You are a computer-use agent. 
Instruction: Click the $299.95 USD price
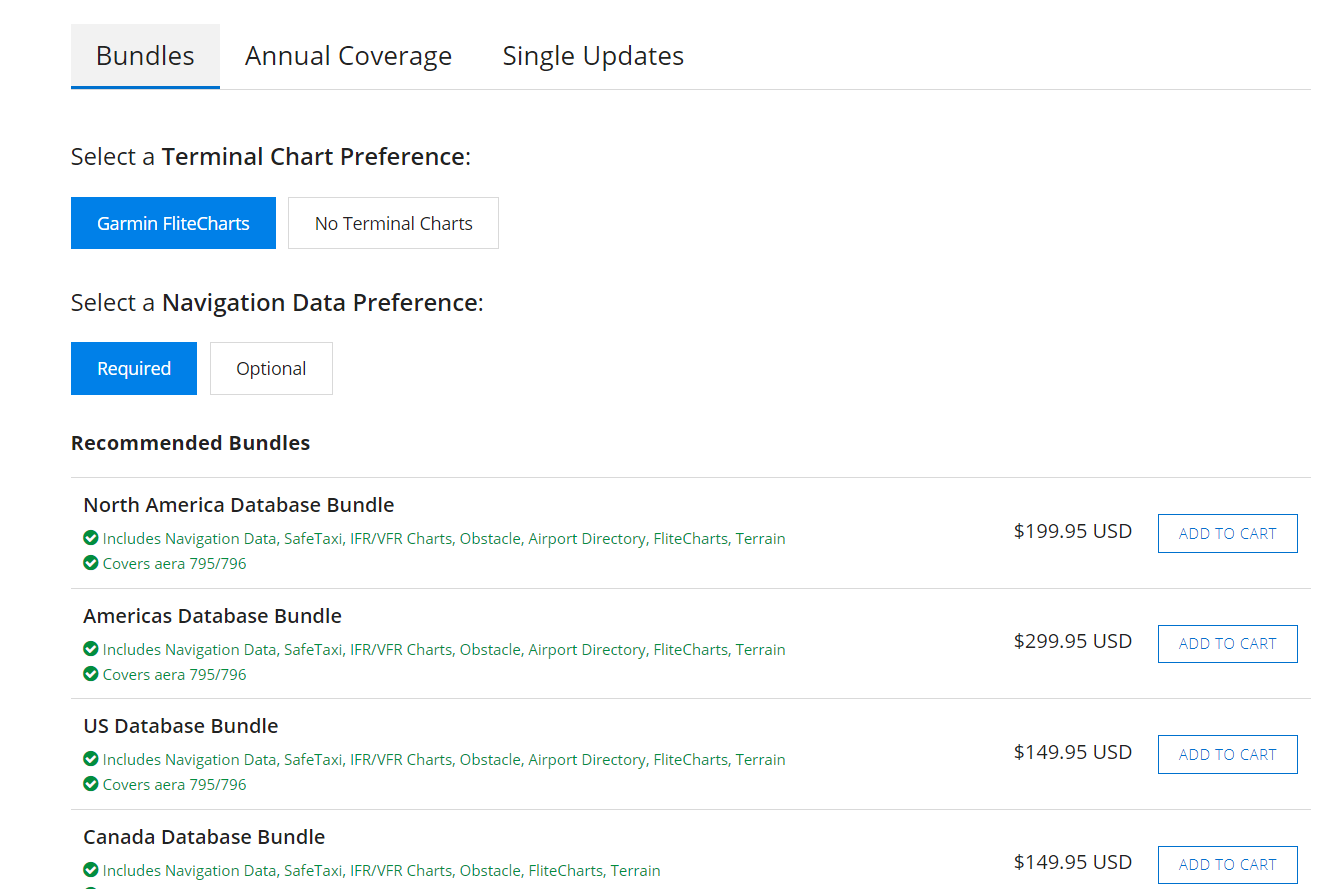1073,641
